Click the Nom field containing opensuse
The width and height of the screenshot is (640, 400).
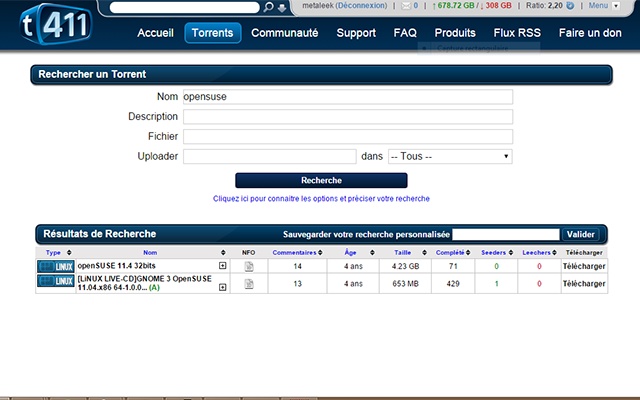pyautogui.click(x=348, y=97)
